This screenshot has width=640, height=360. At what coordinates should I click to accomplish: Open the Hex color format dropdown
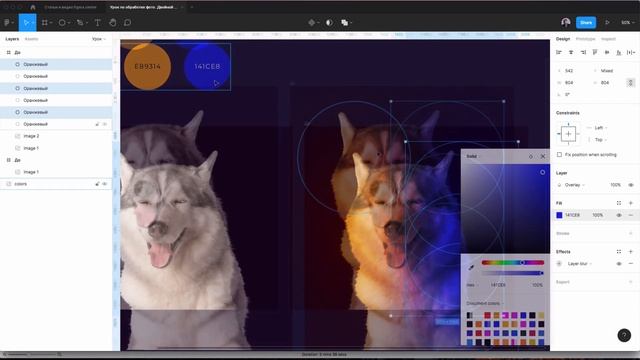(x=472, y=285)
